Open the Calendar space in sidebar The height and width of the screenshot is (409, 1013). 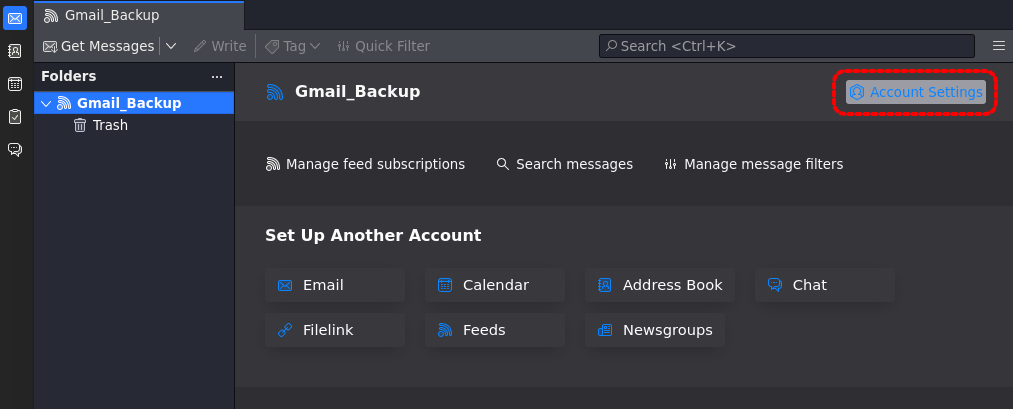tap(15, 84)
